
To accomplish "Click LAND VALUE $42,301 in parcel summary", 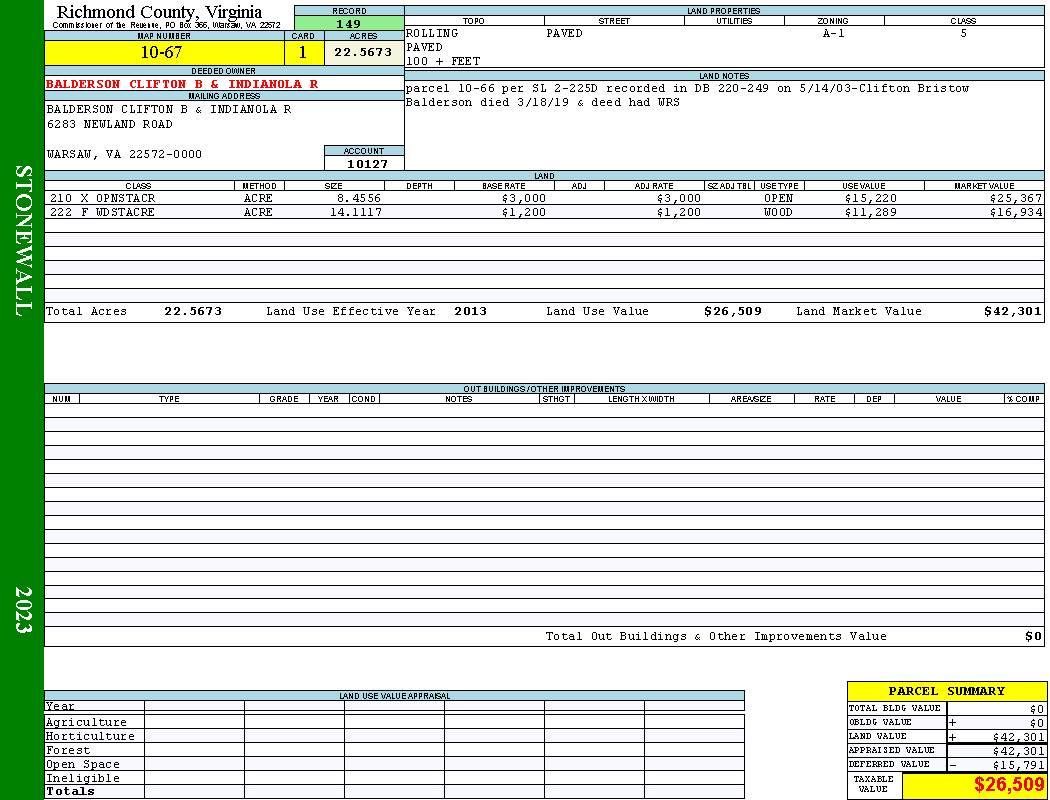I will pyautogui.click(x=1018, y=737).
